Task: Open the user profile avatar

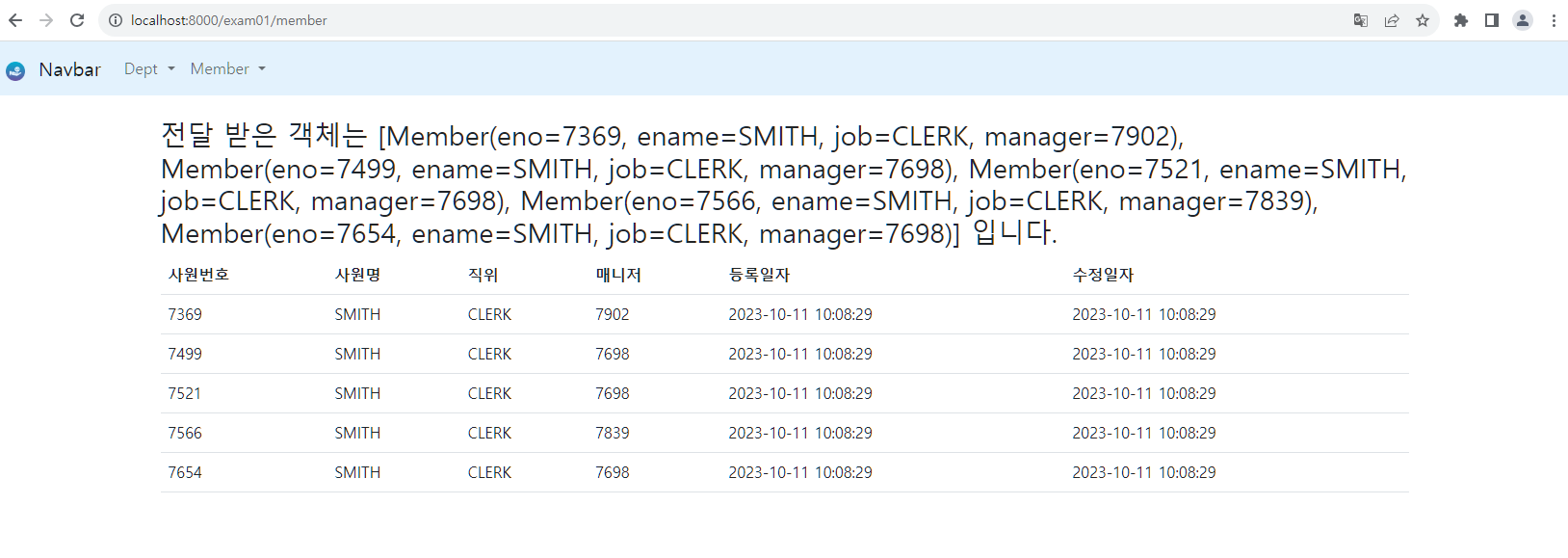Action: 1523,20
